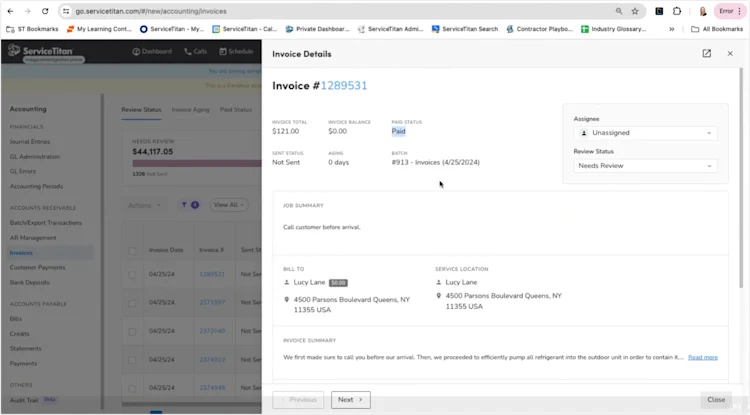750x415 pixels.
Task: Open Contractor Playbo... bookmark
Action: click(540, 29)
